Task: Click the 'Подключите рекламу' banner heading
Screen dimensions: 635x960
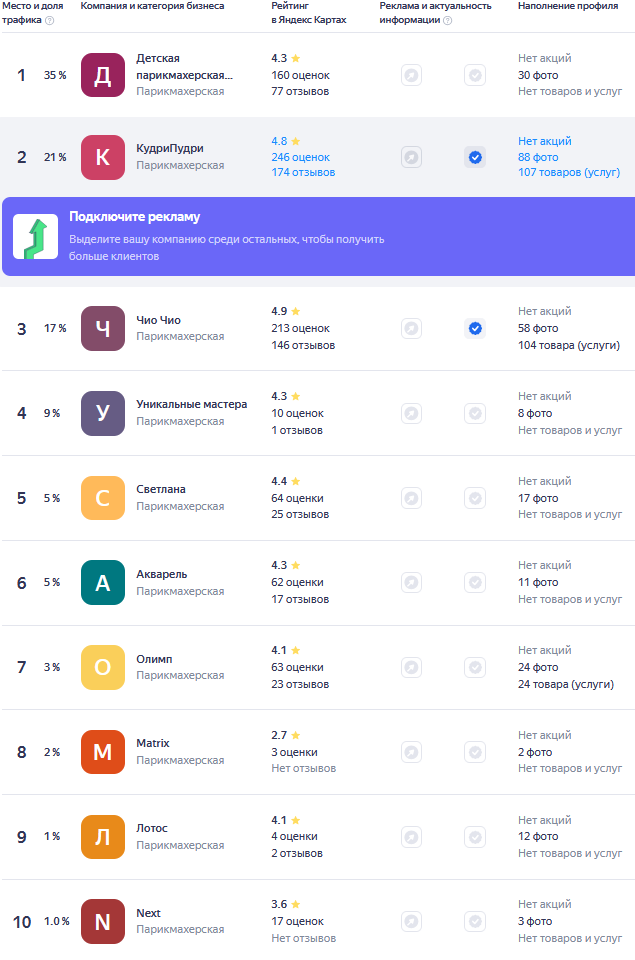Action: [135, 217]
